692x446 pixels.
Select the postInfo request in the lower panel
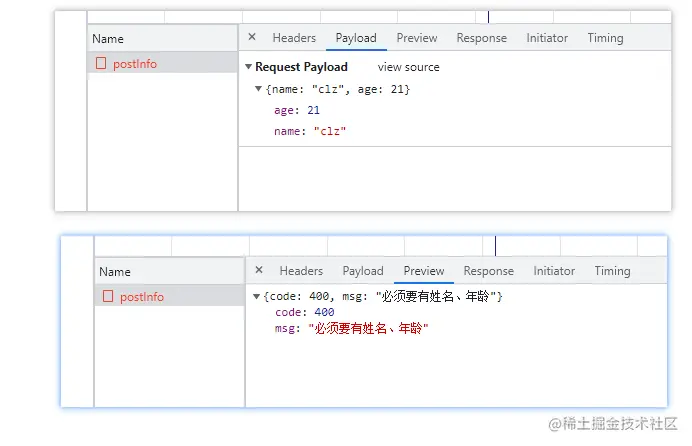tap(170, 296)
